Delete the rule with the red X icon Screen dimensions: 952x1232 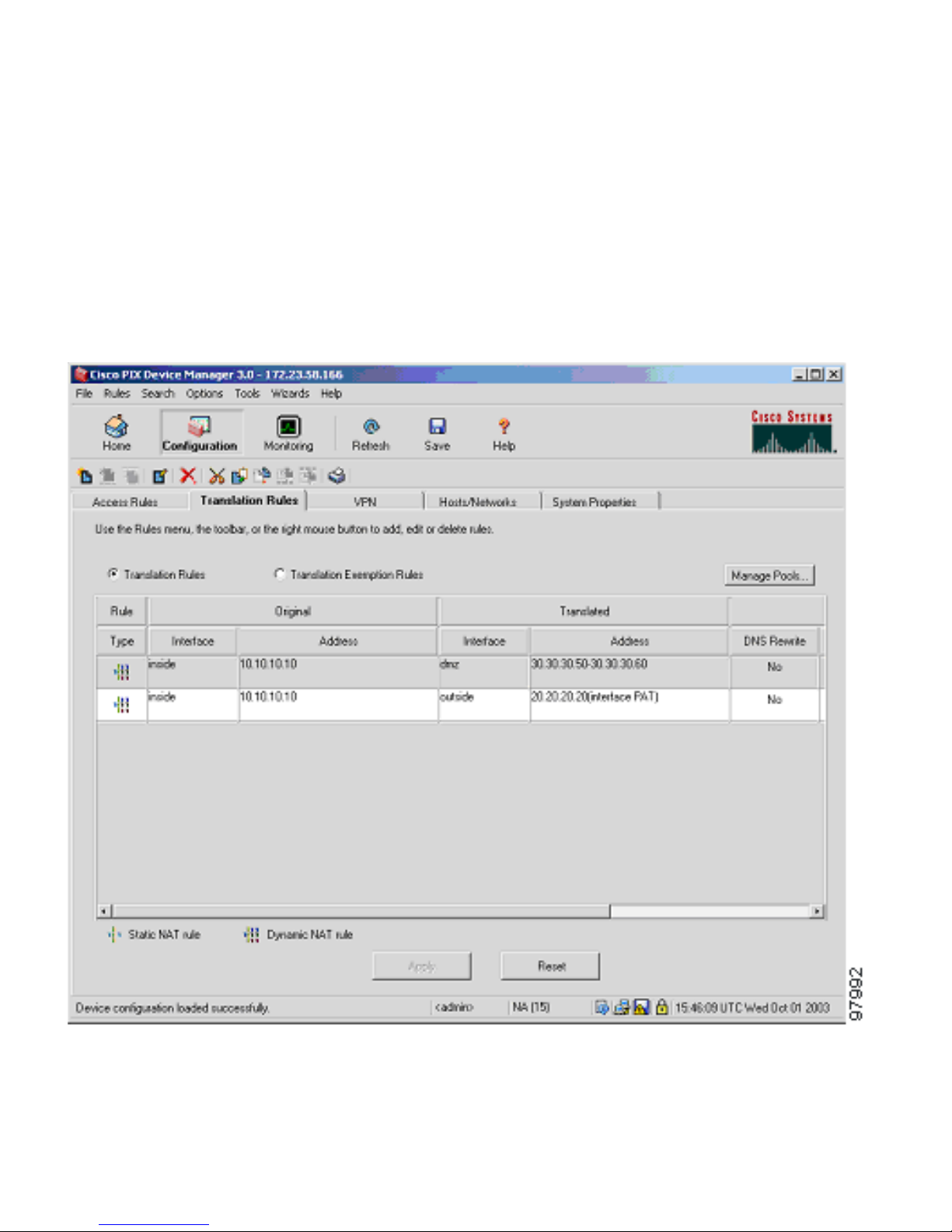(x=187, y=475)
